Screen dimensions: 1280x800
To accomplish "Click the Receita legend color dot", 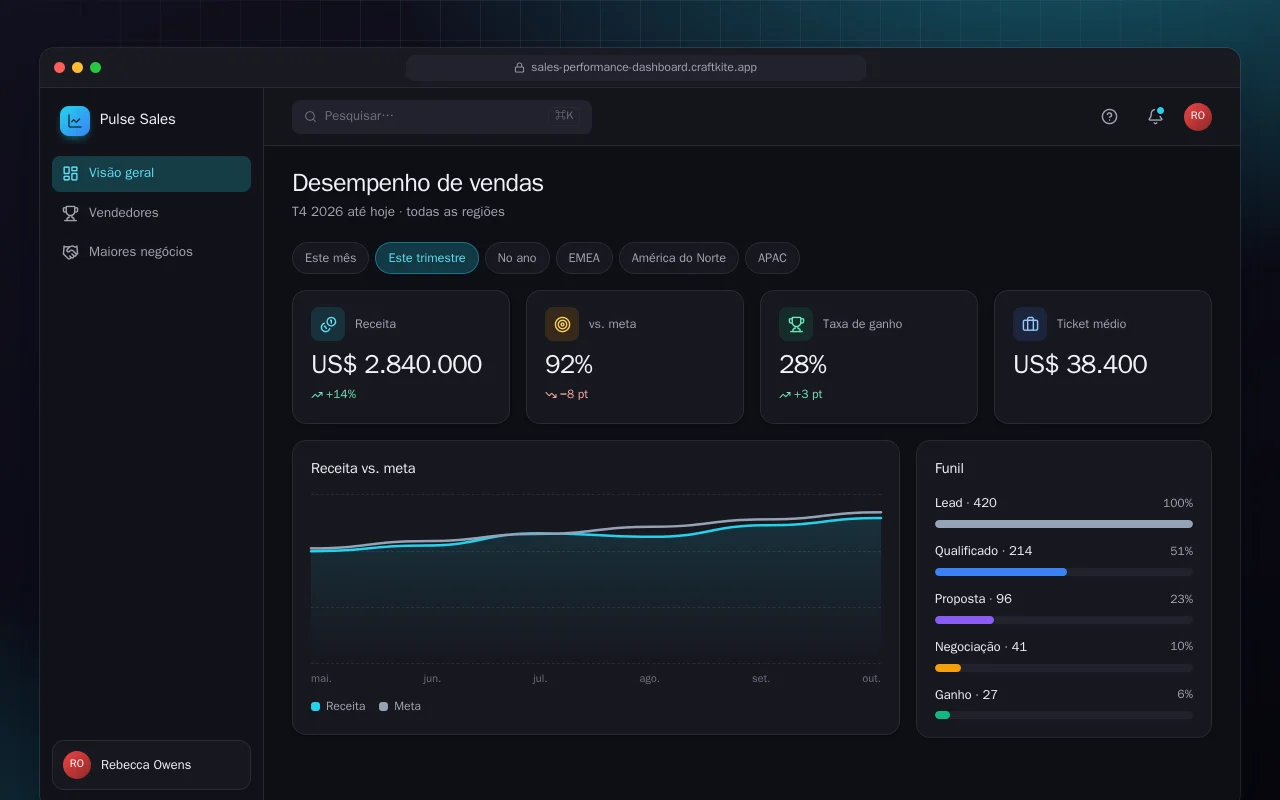I will tap(316, 706).
